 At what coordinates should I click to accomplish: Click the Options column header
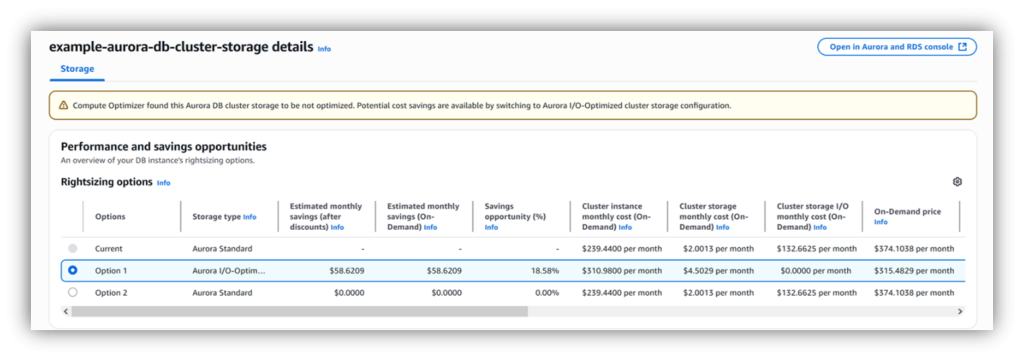tap(110, 217)
